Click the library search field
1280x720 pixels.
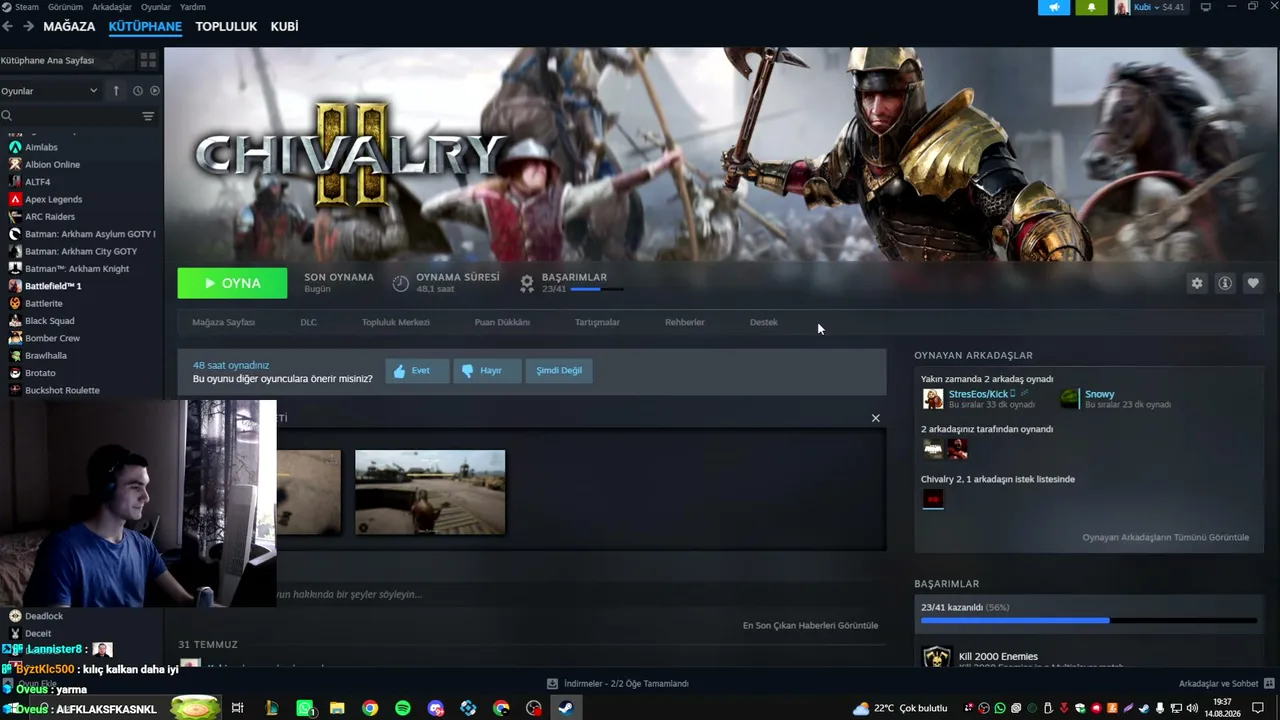click(x=70, y=116)
